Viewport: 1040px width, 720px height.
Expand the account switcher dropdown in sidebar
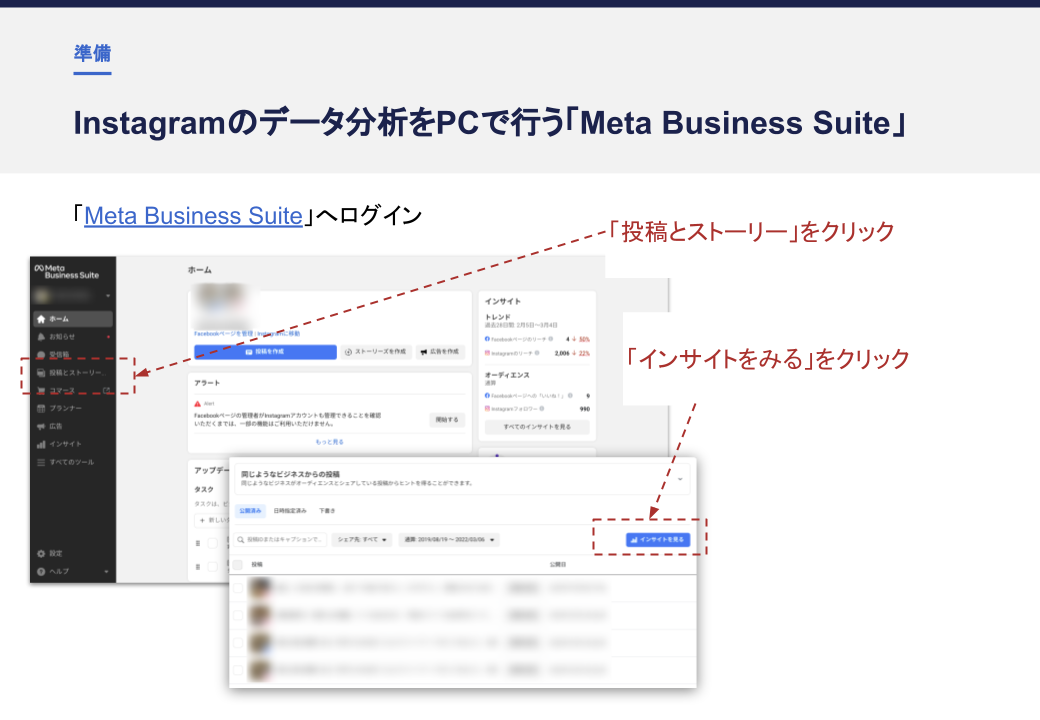(x=107, y=296)
